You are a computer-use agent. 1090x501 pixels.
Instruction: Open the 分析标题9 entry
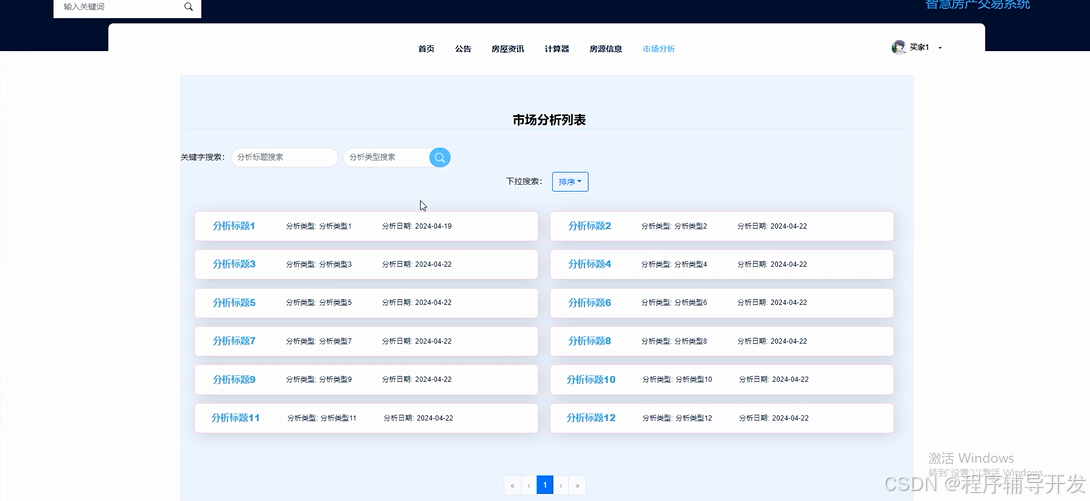[234, 379]
